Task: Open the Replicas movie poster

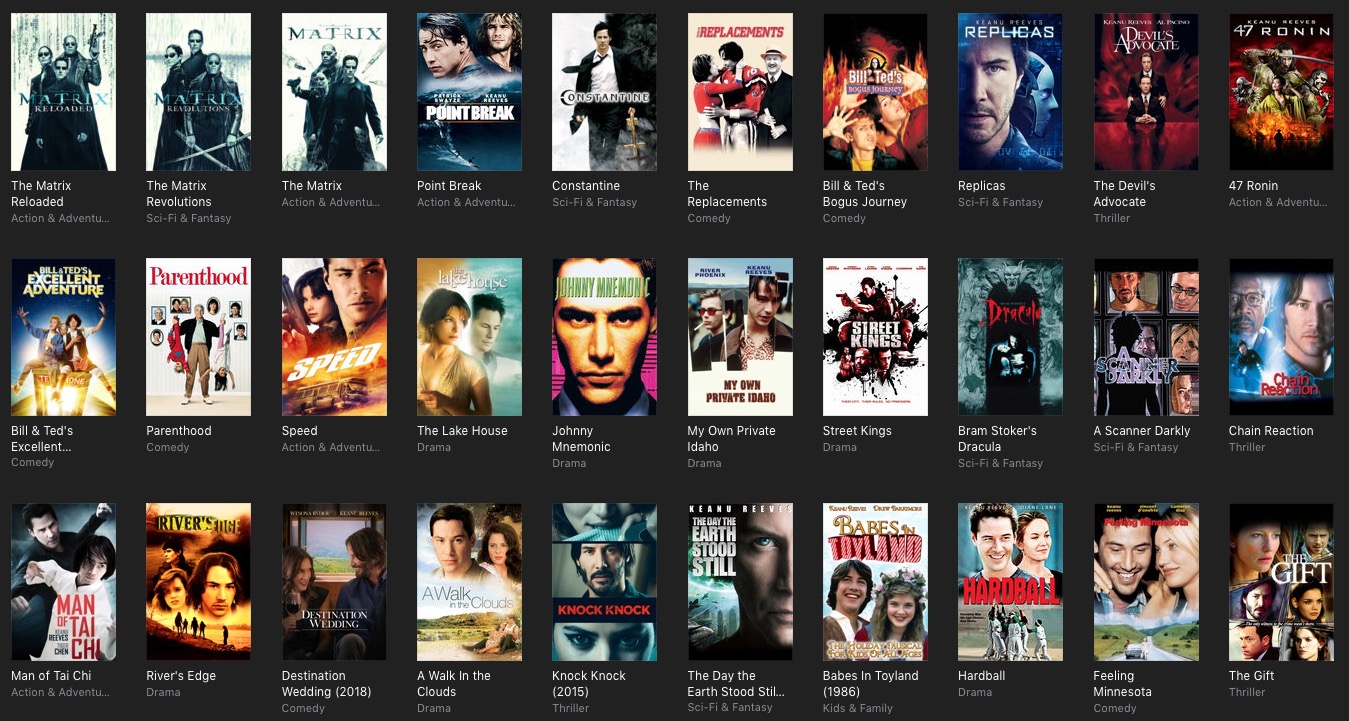Action: point(1010,92)
